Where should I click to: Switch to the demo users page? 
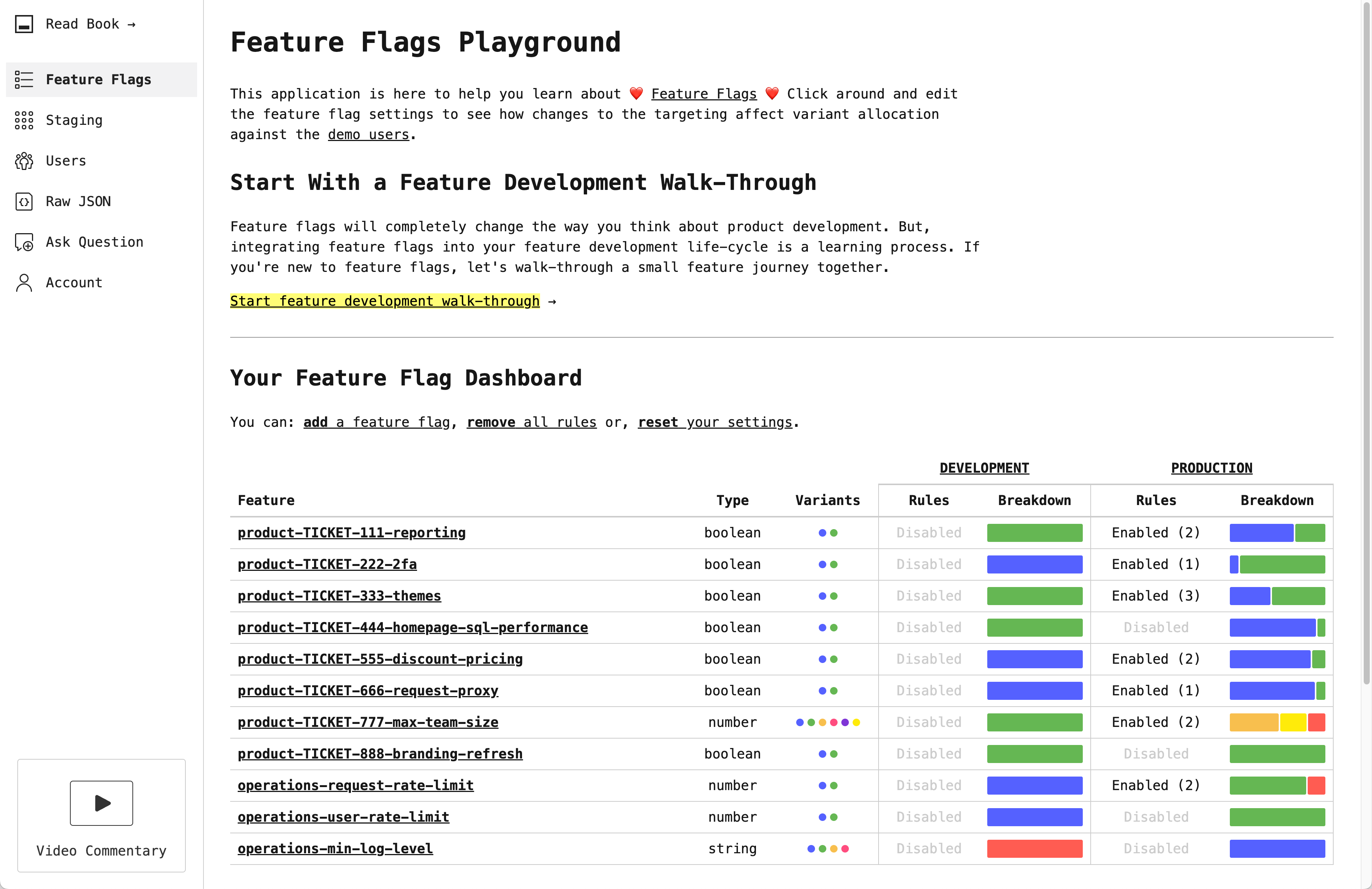coord(368,134)
